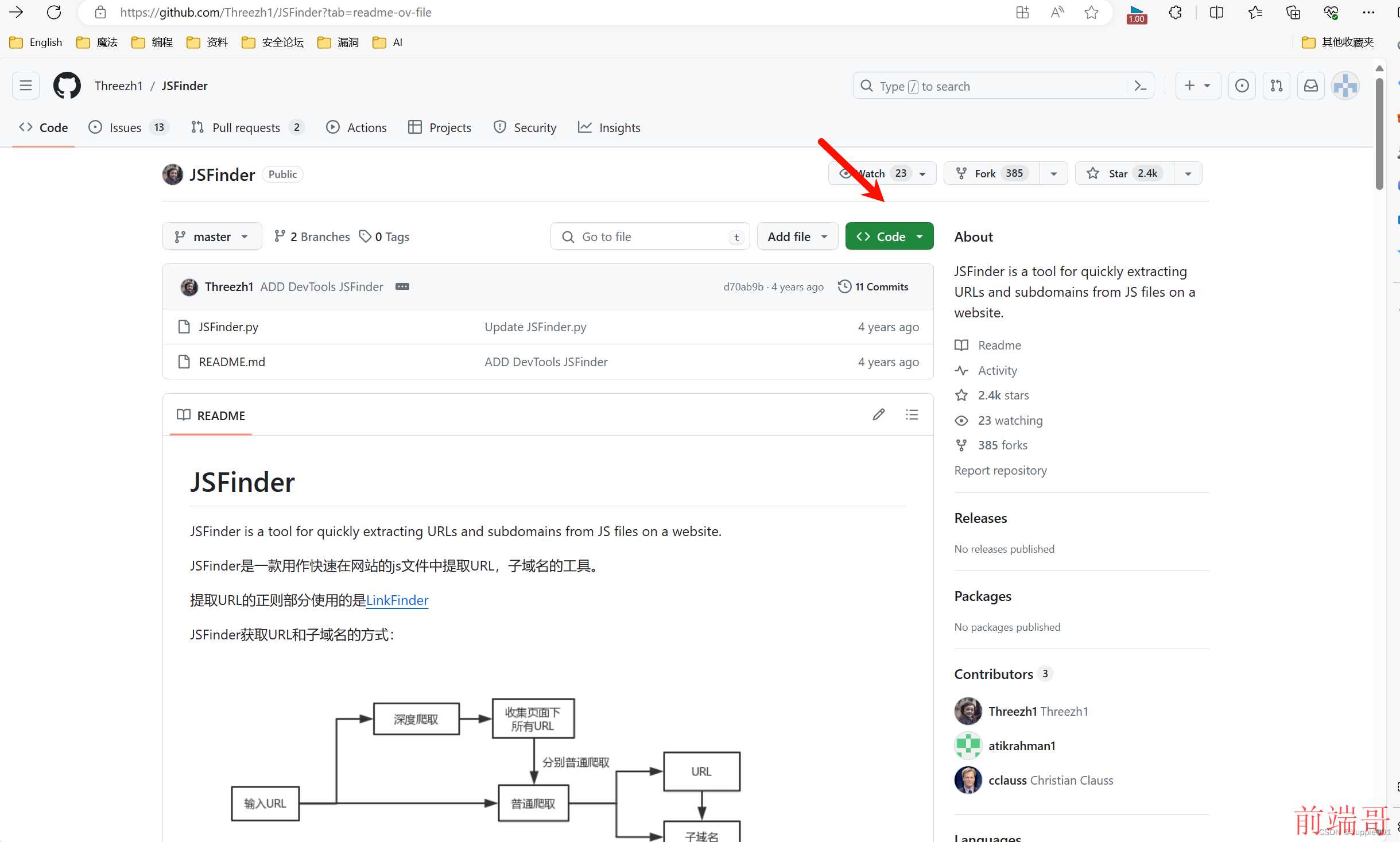Click the browser address bar URL
This screenshot has width=1400, height=842.
(x=276, y=12)
